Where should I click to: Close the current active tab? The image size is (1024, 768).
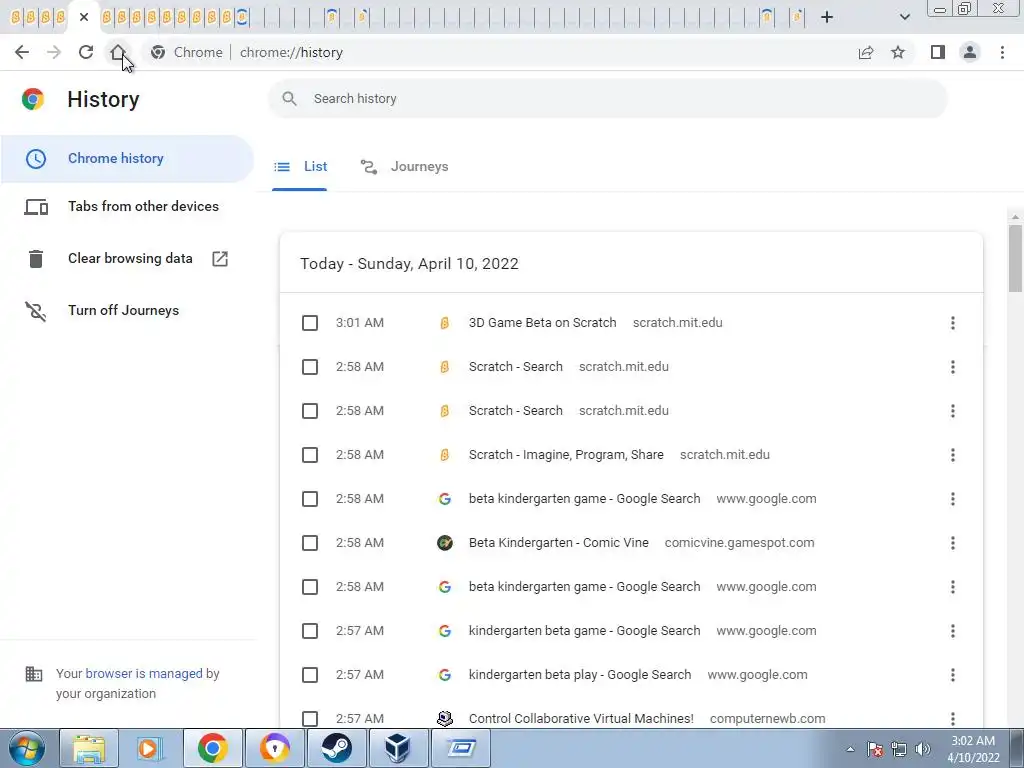tap(84, 17)
